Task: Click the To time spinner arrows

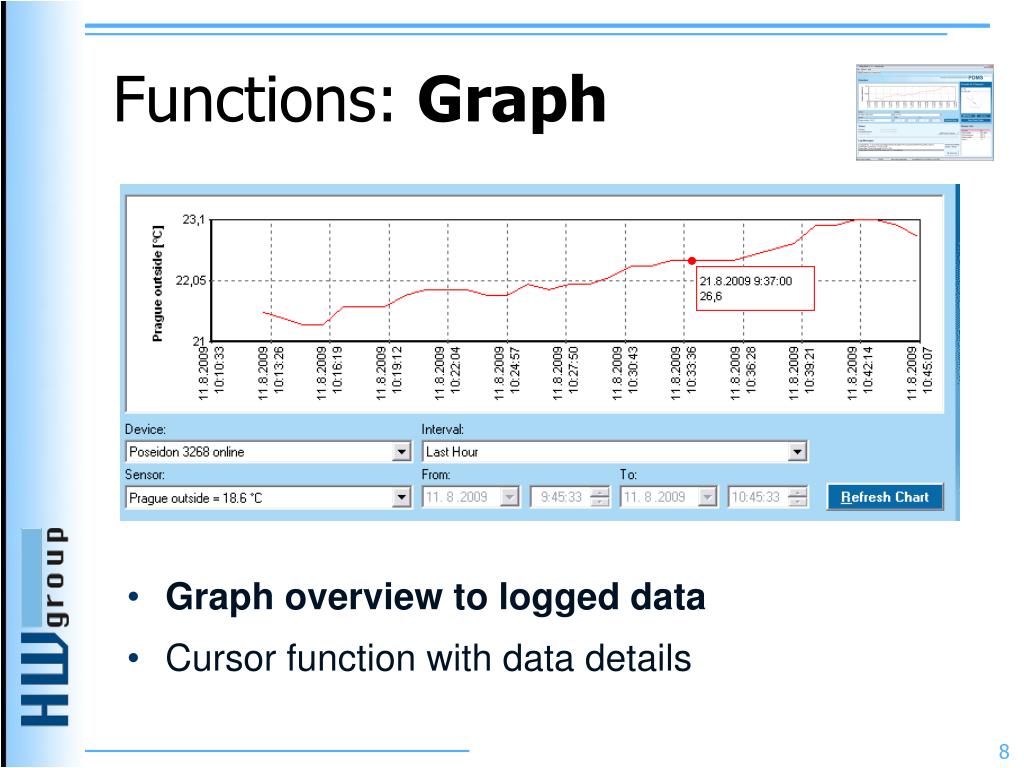Action: pyautogui.click(x=797, y=498)
